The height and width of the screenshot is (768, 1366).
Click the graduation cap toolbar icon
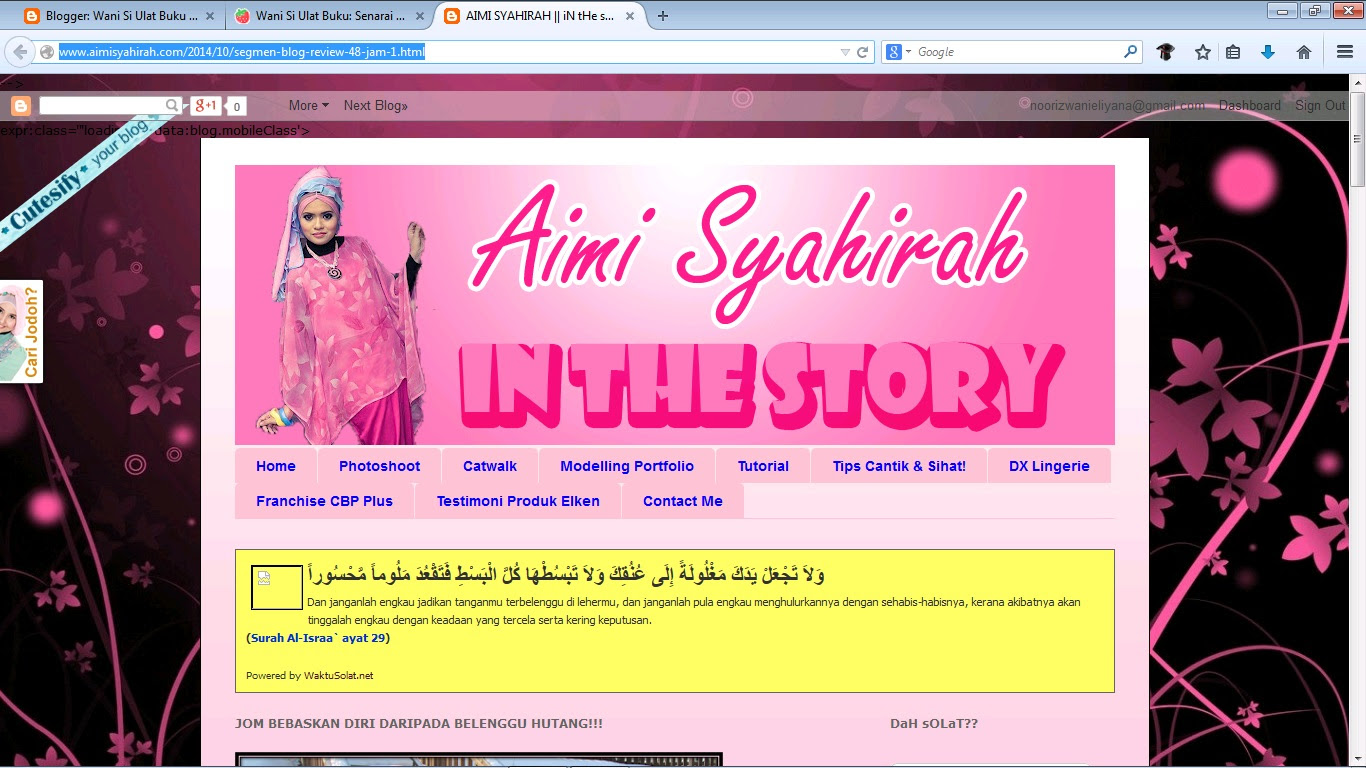(x=1166, y=52)
